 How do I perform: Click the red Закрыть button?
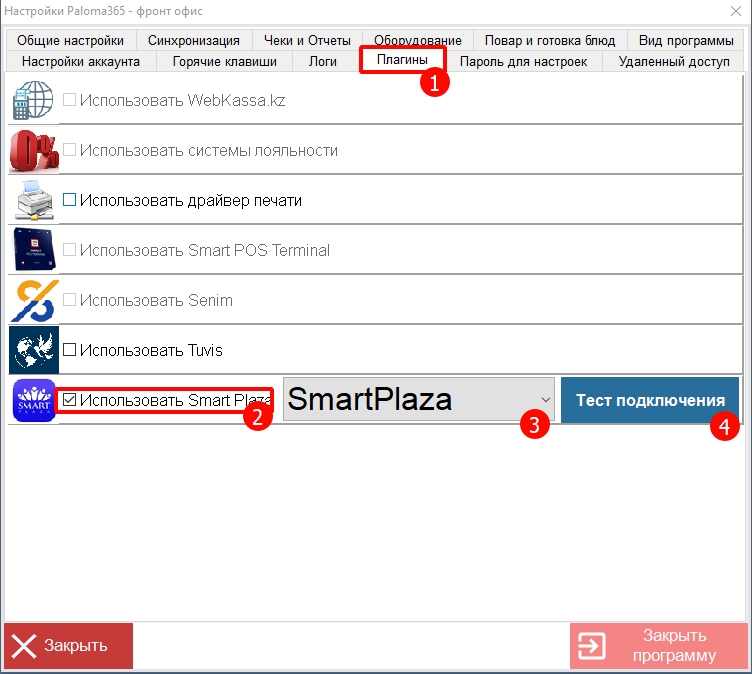(x=68, y=646)
